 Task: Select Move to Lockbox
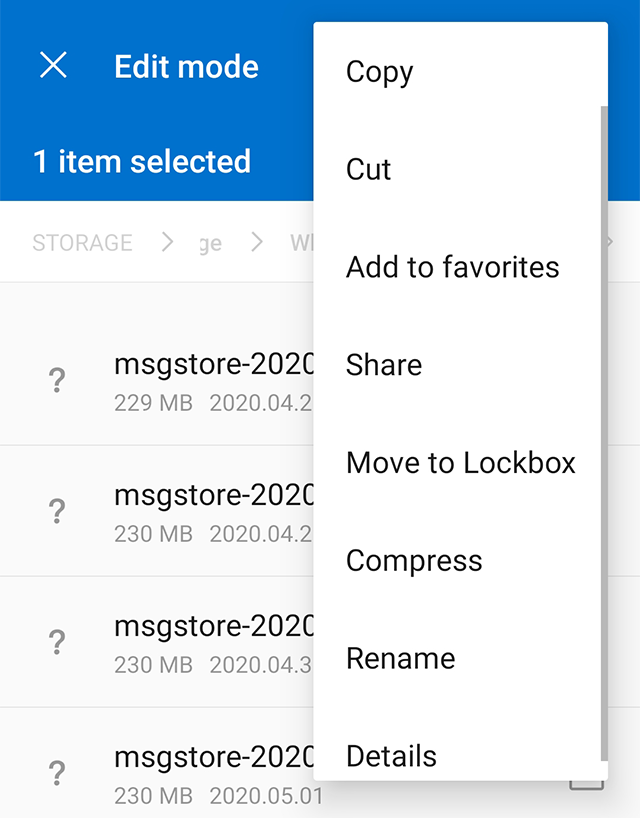coord(461,463)
